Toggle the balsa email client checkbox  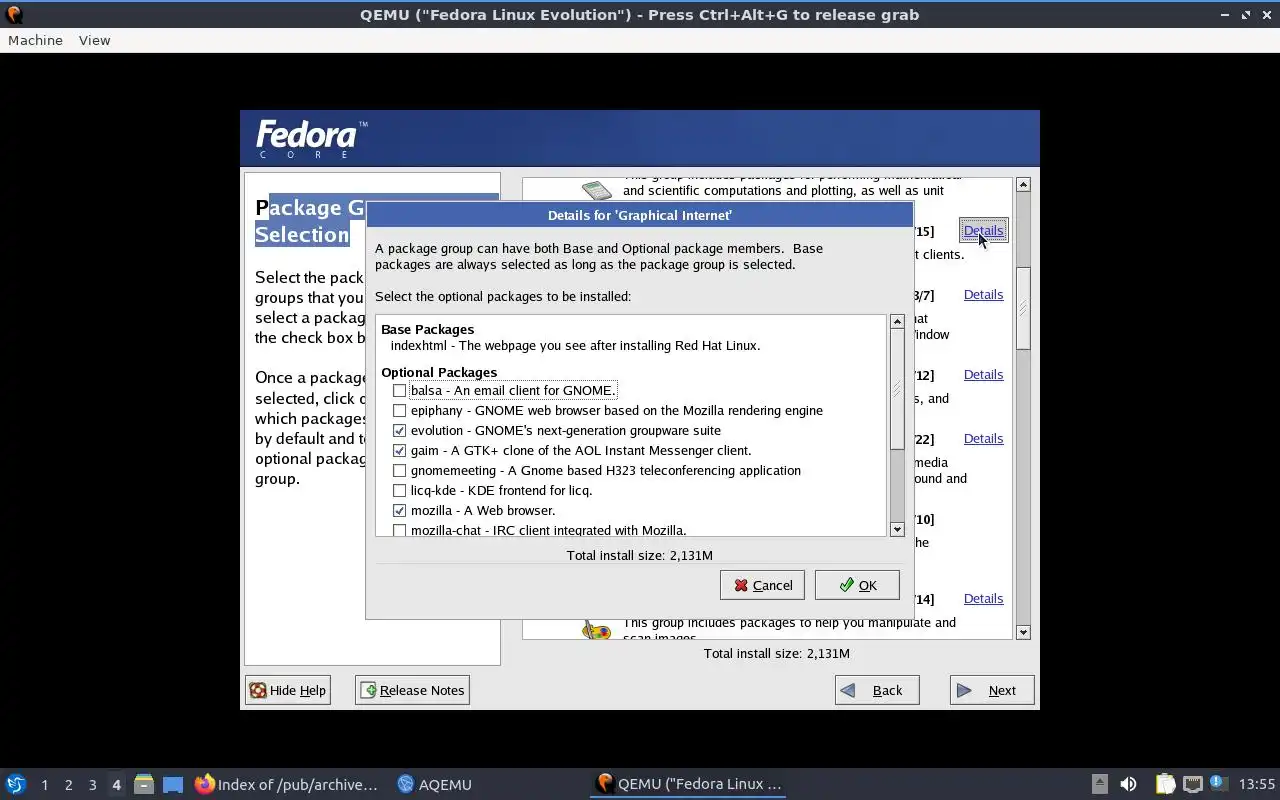(x=400, y=390)
